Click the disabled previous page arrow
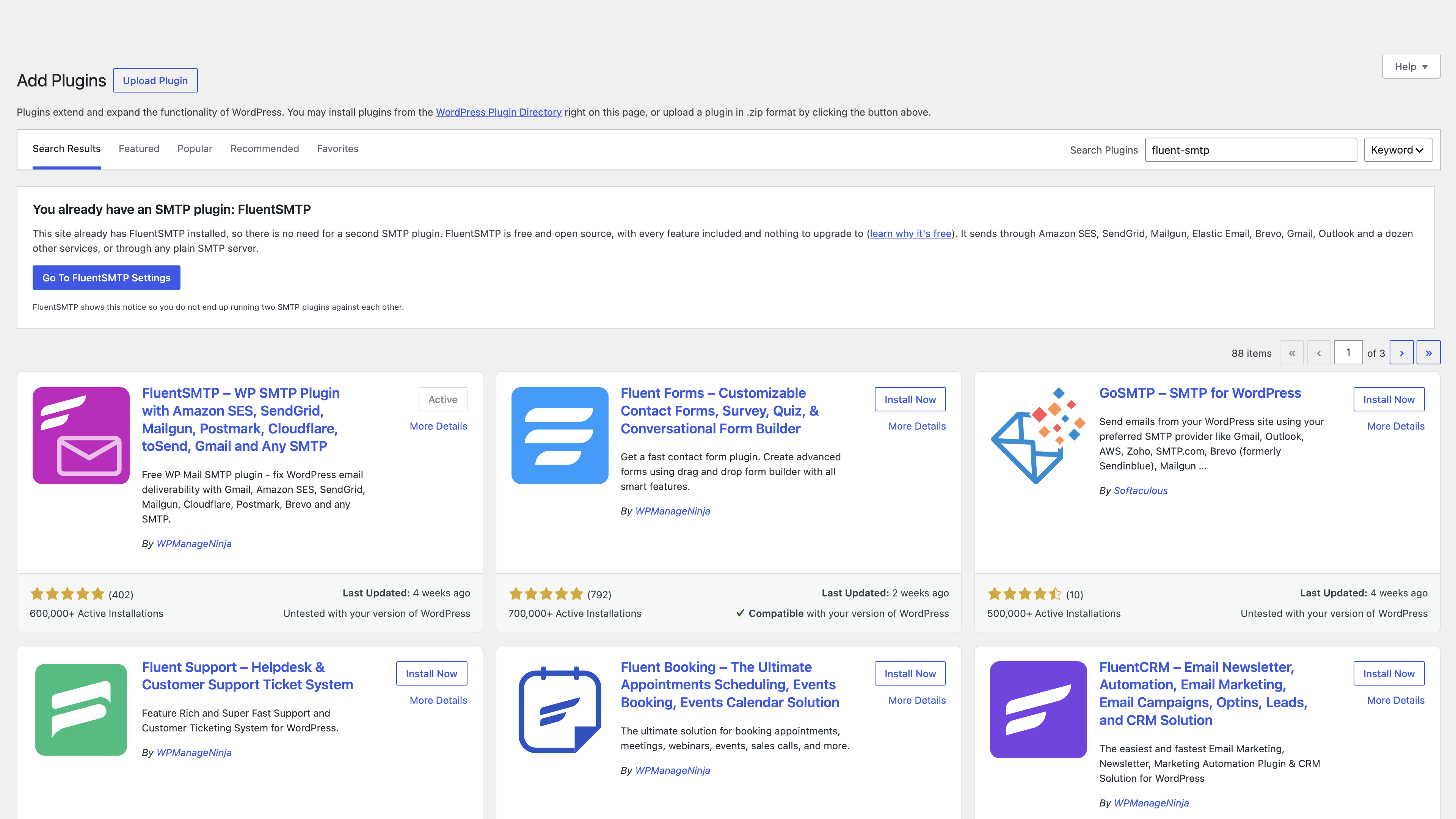 1319,353
